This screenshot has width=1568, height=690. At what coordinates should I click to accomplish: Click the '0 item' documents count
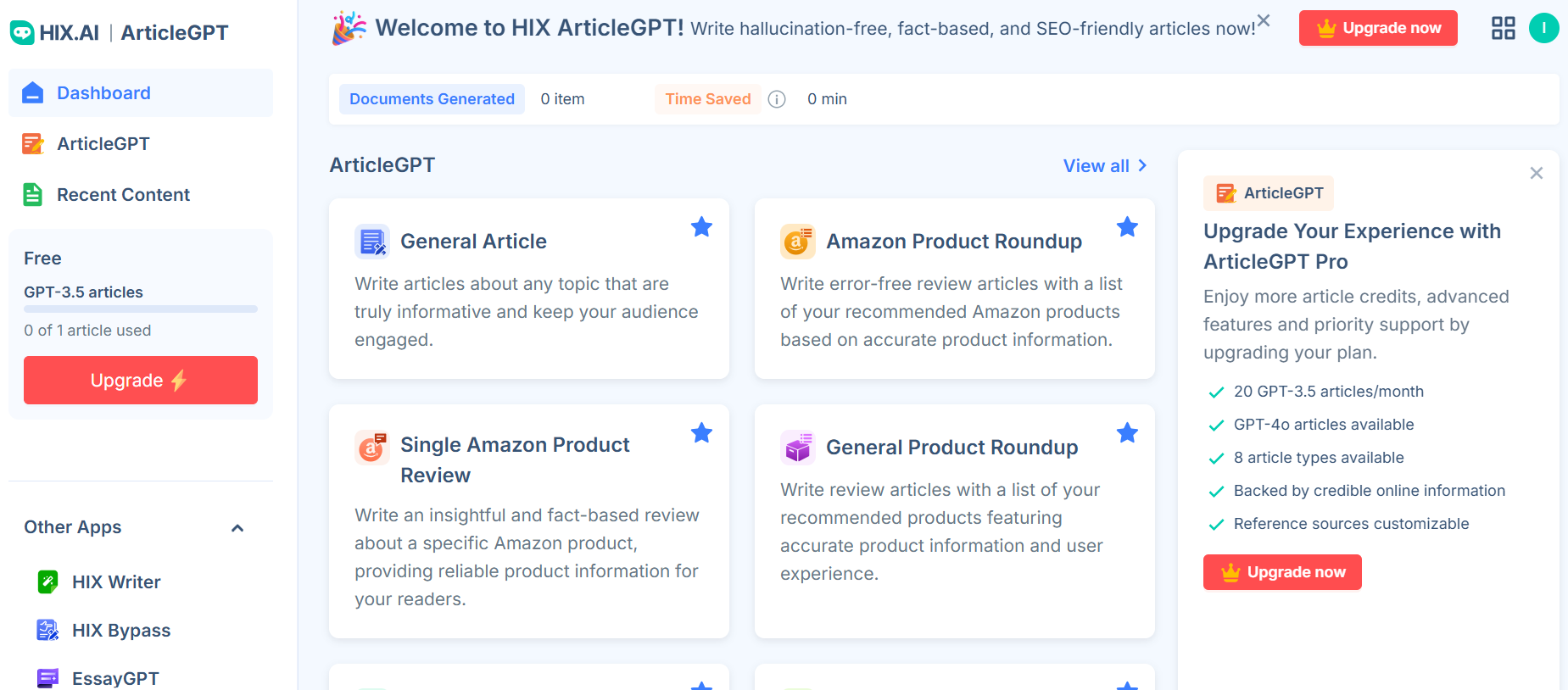click(x=562, y=99)
